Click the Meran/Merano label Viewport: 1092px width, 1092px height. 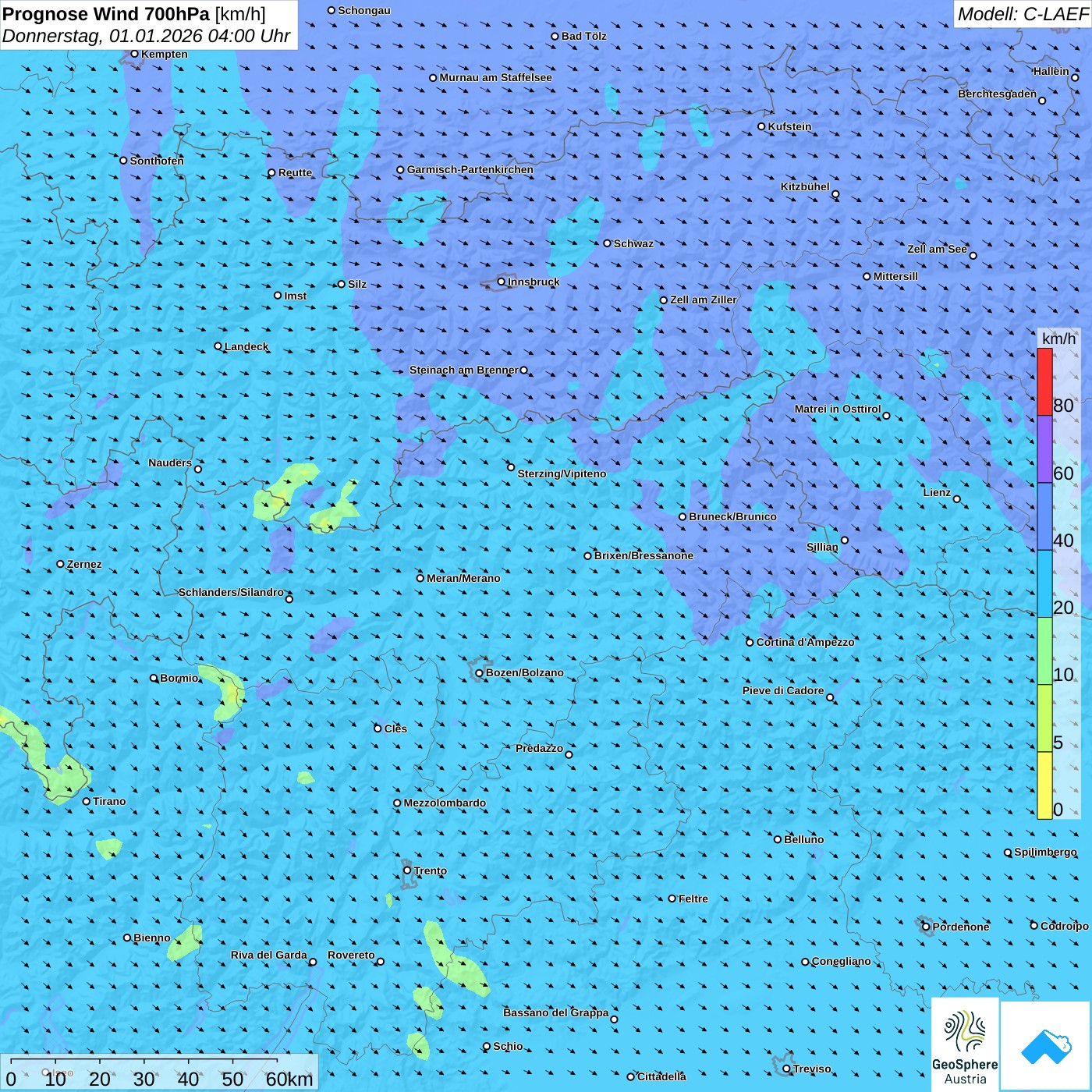463,578
